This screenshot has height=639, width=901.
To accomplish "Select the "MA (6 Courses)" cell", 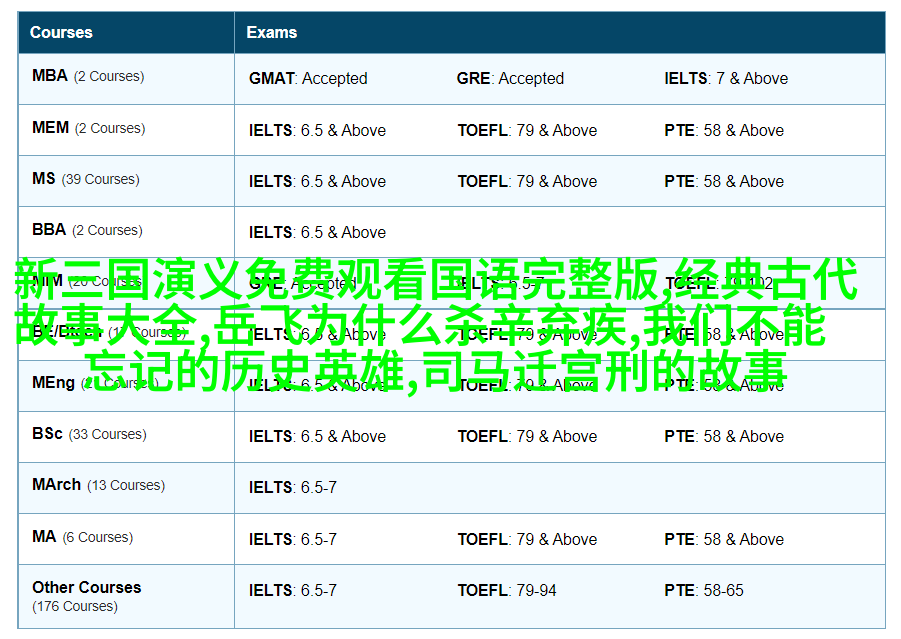I will [x=126, y=539].
